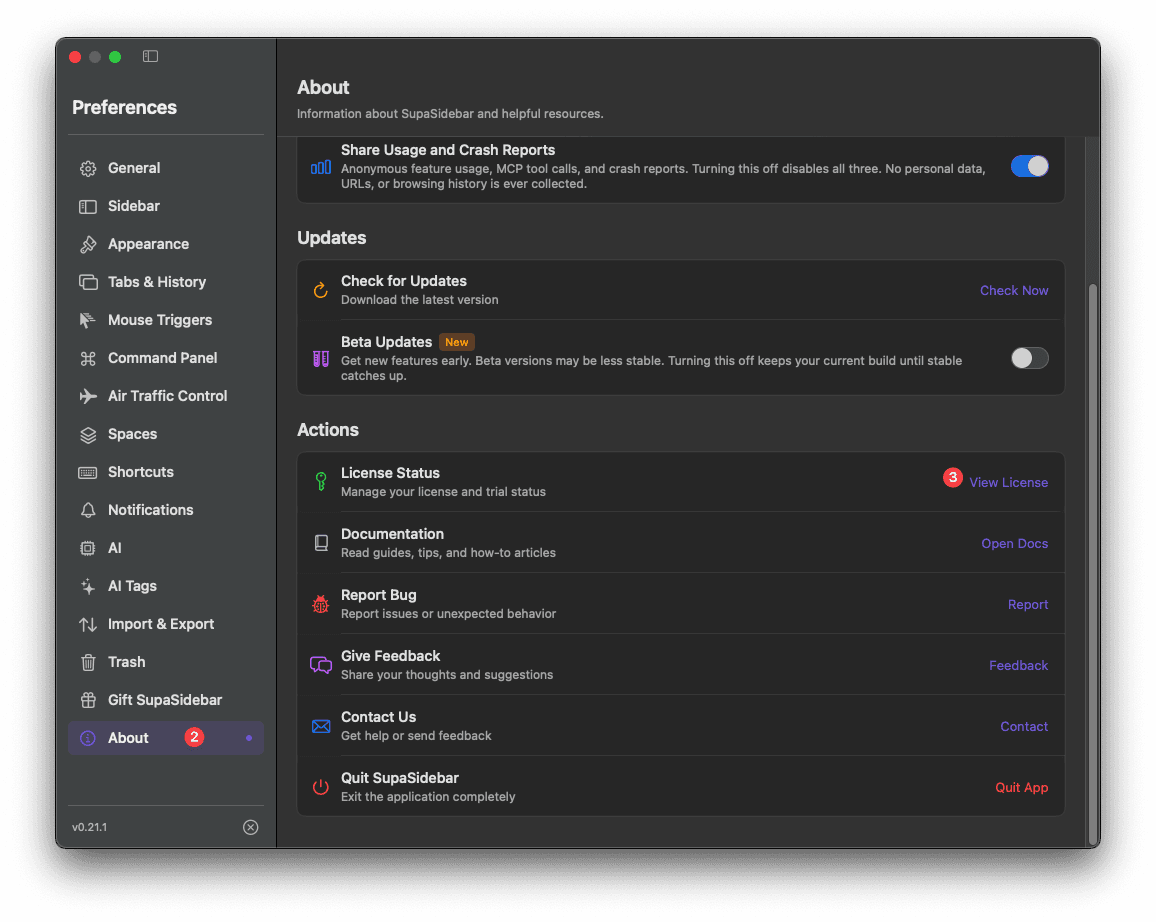Click the Notifications bell icon
The height and width of the screenshot is (922, 1156).
[x=88, y=510]
